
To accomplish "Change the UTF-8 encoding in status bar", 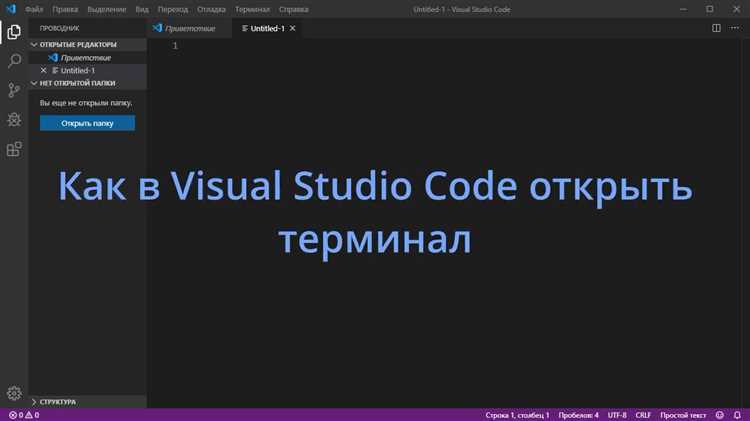I will pos(616,415).
